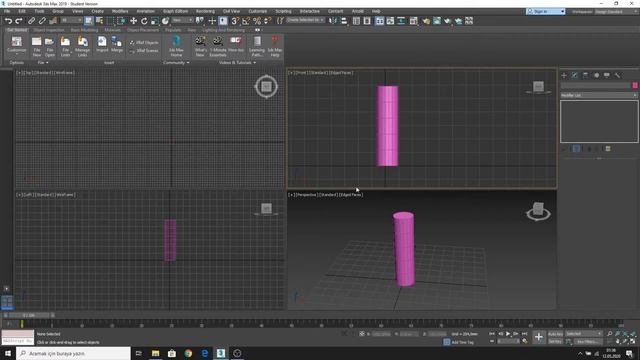Click the Align tool icon
This screenshot has width=640, height=360.
344,20
